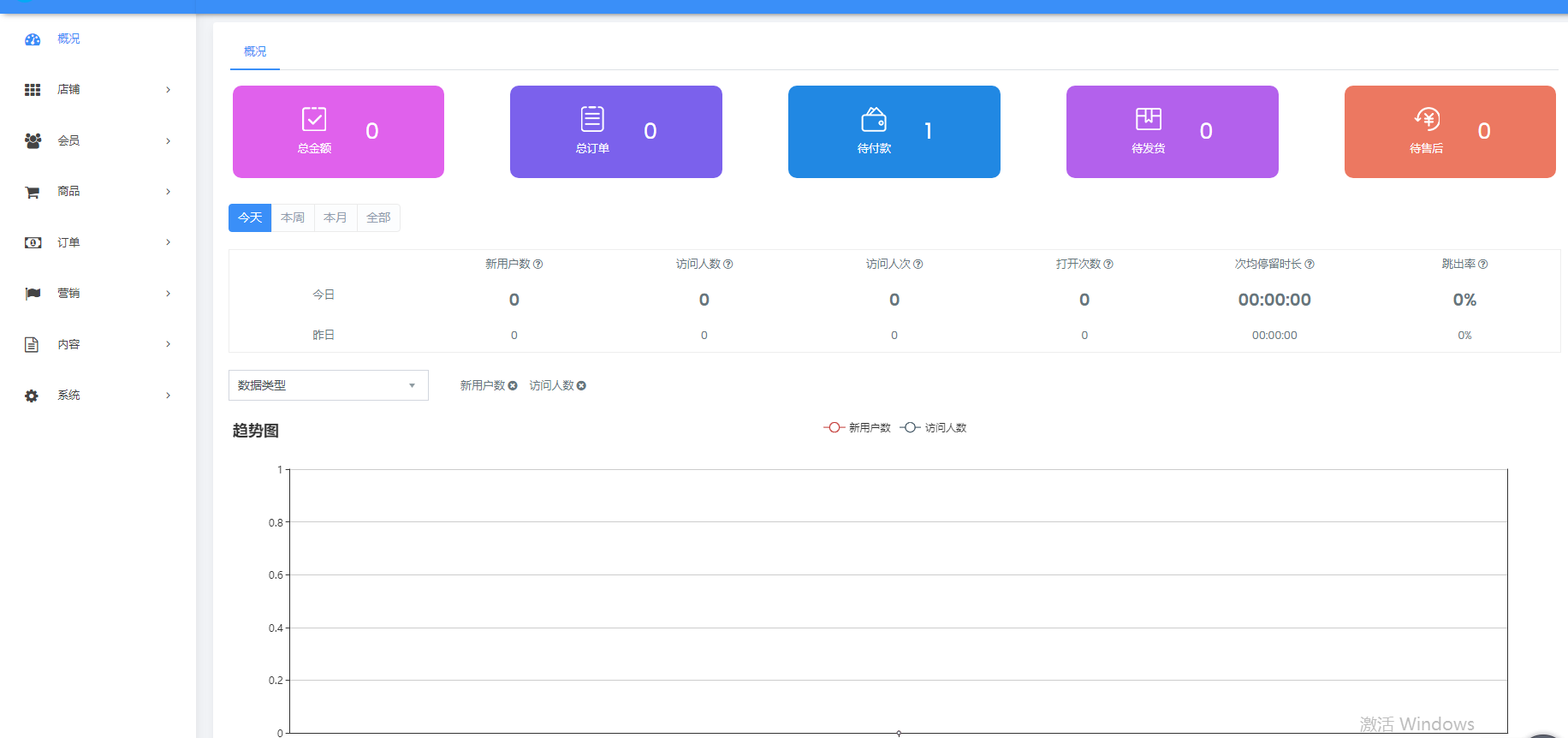Viewport: 1568px width, 738px height.
Task: Open the 待发货 summary card
Action: click(1173, 132)
